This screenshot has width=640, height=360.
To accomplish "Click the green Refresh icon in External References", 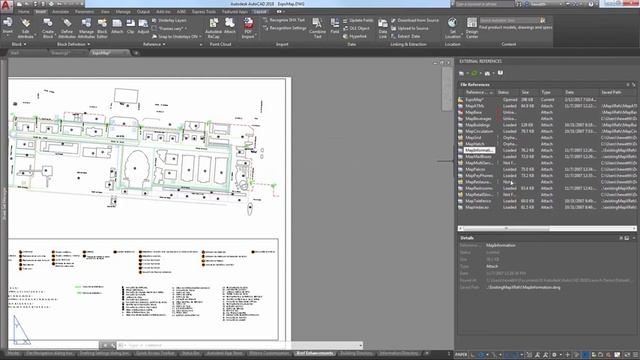I will [x=474, y=73].
